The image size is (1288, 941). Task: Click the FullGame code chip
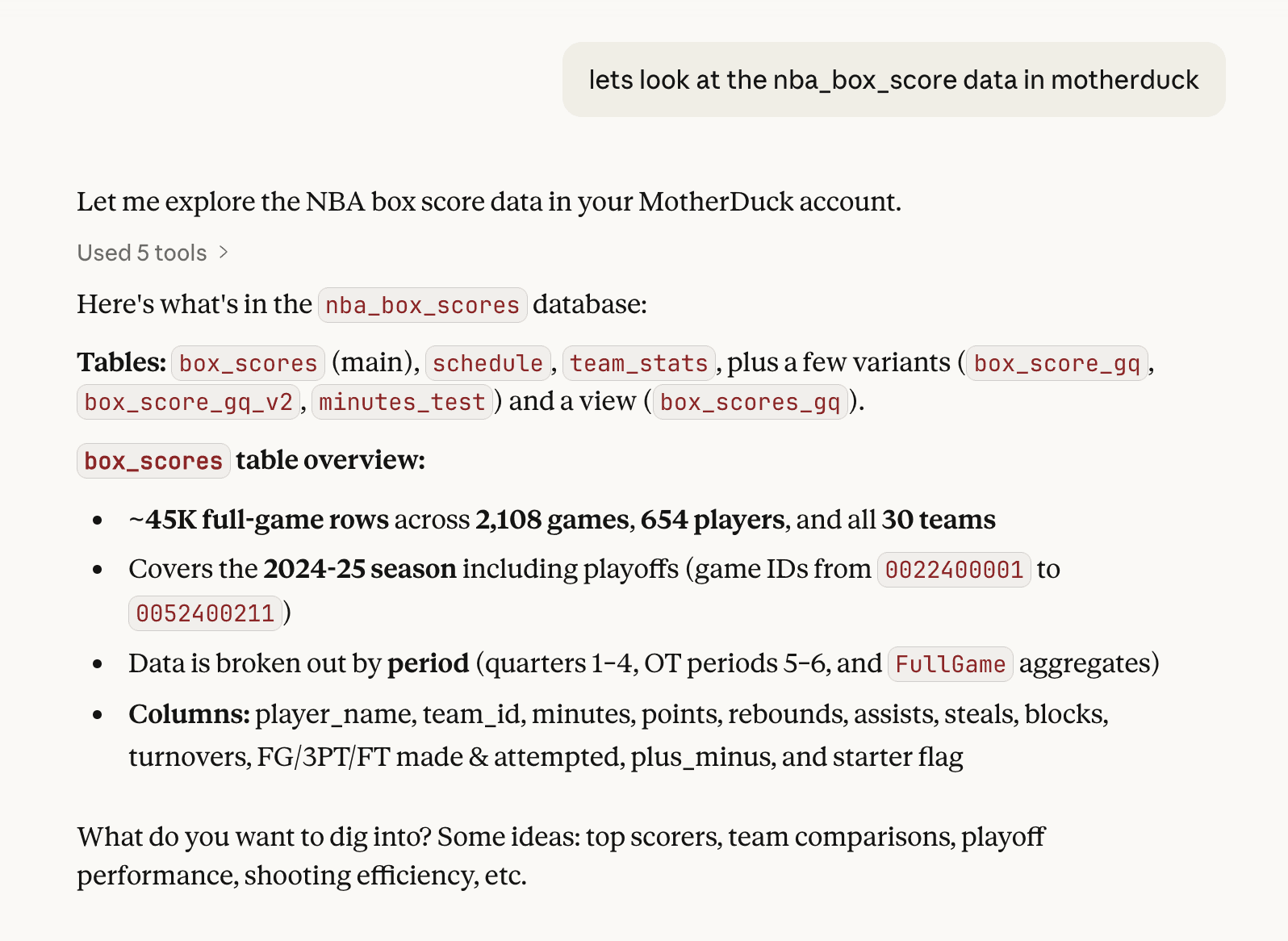949,664
